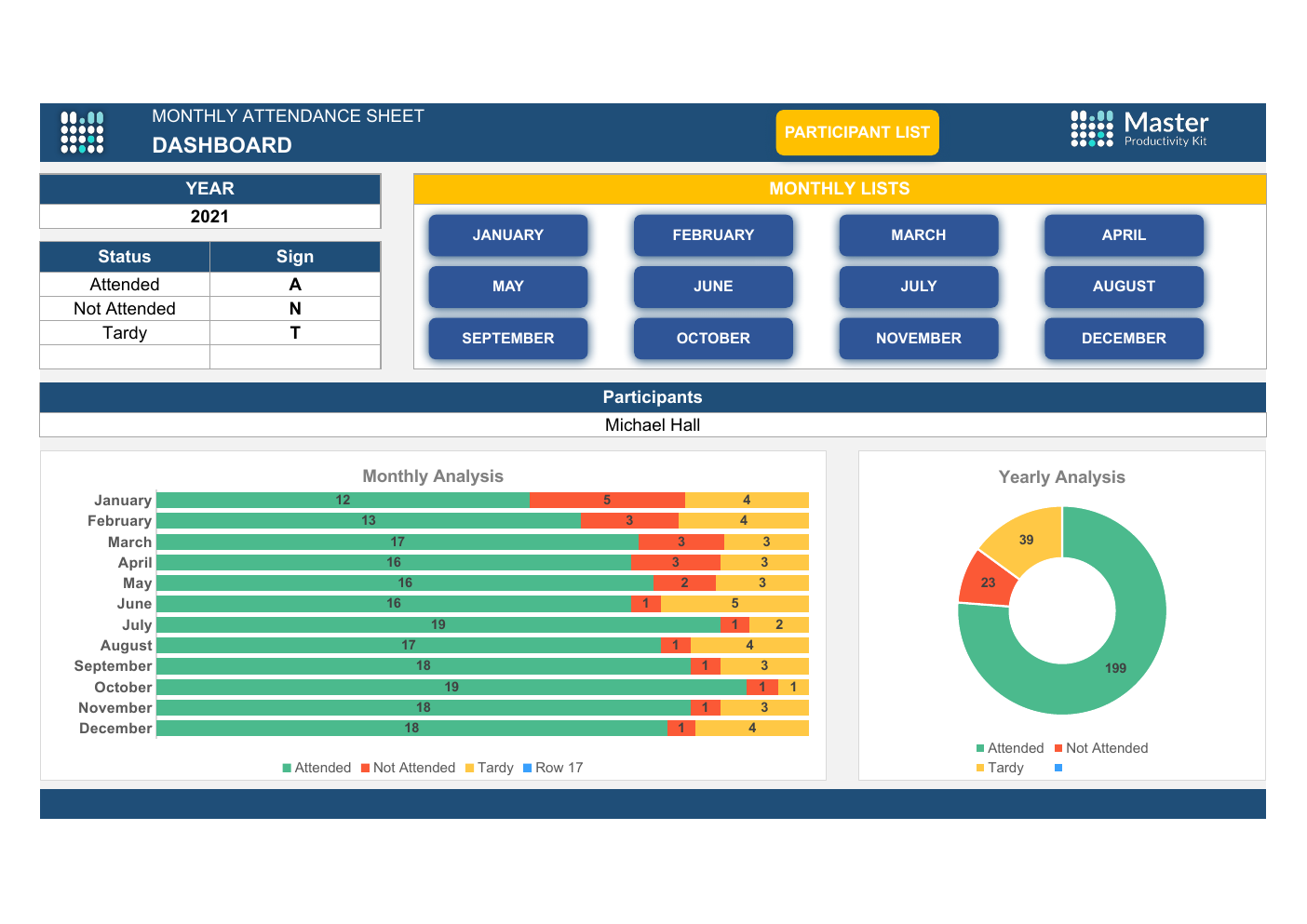
Task: Click the dotted logo icon beside the dashboard title
Action: coord(82,132)
